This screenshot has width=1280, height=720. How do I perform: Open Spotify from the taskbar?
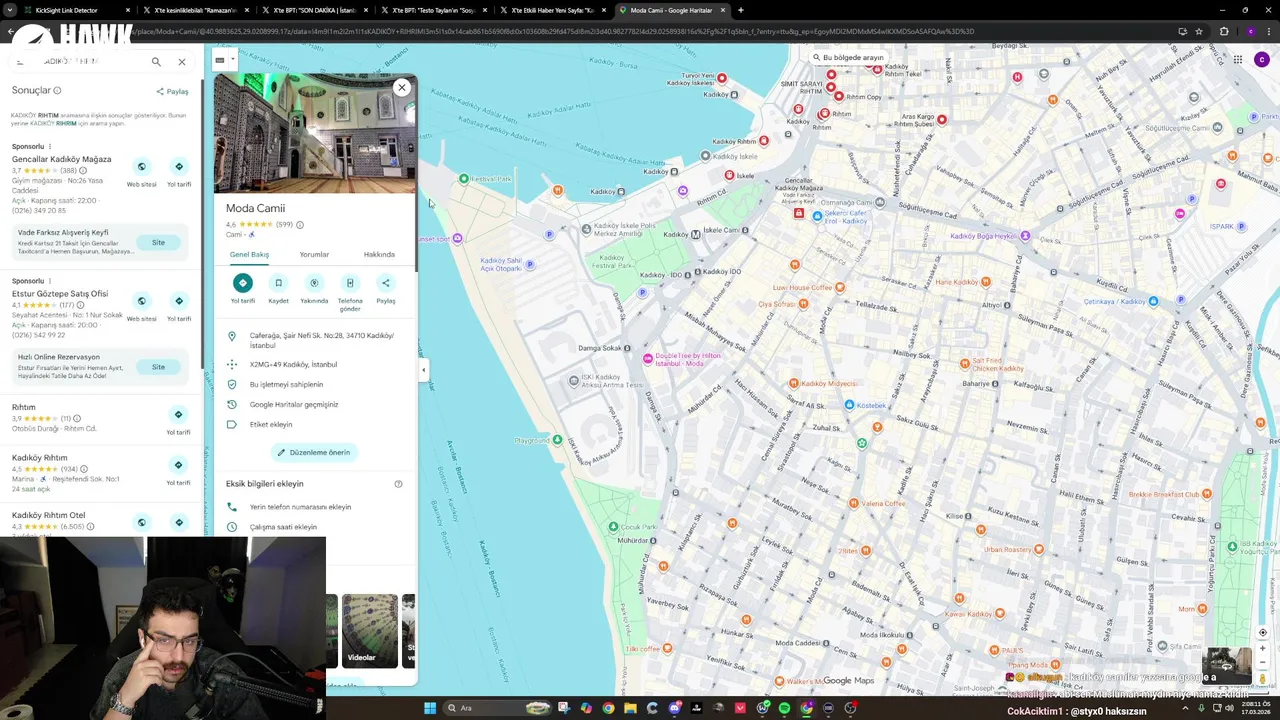[x=785, y=708]
